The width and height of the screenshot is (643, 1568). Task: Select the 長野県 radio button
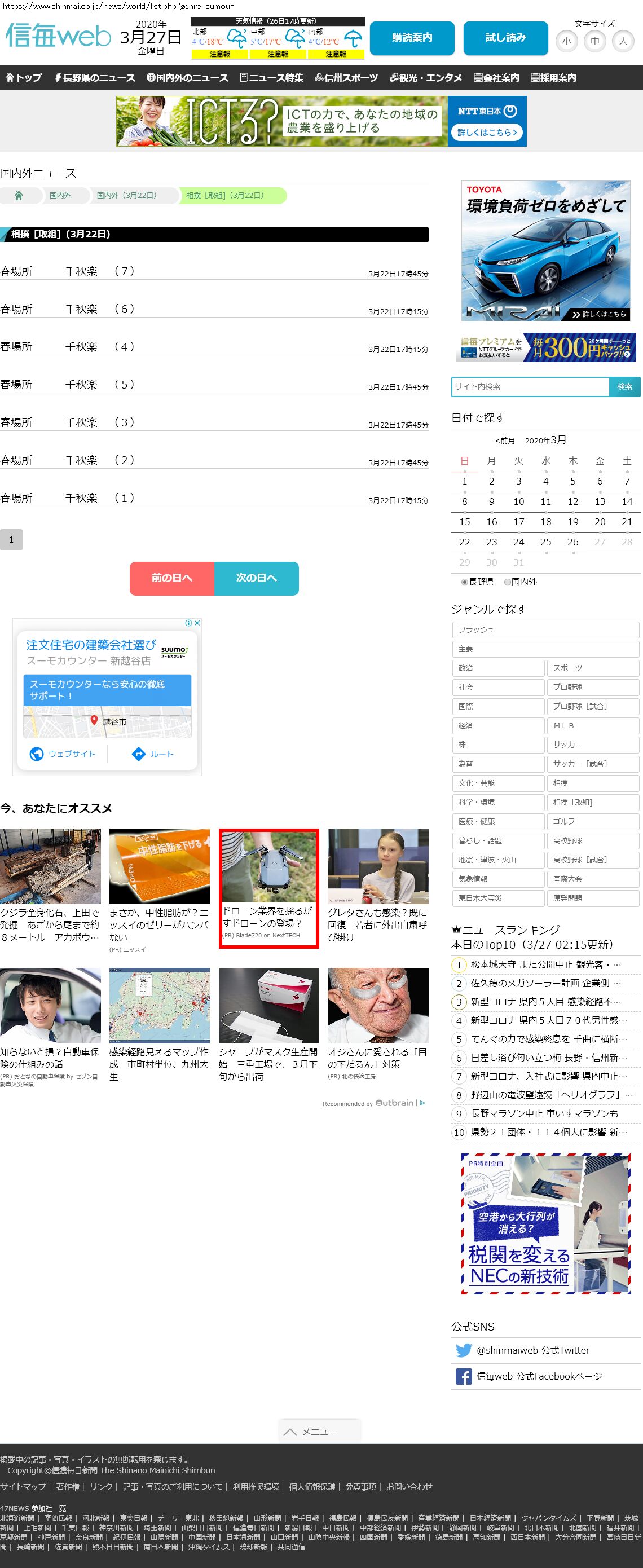(x=465, y=582)
